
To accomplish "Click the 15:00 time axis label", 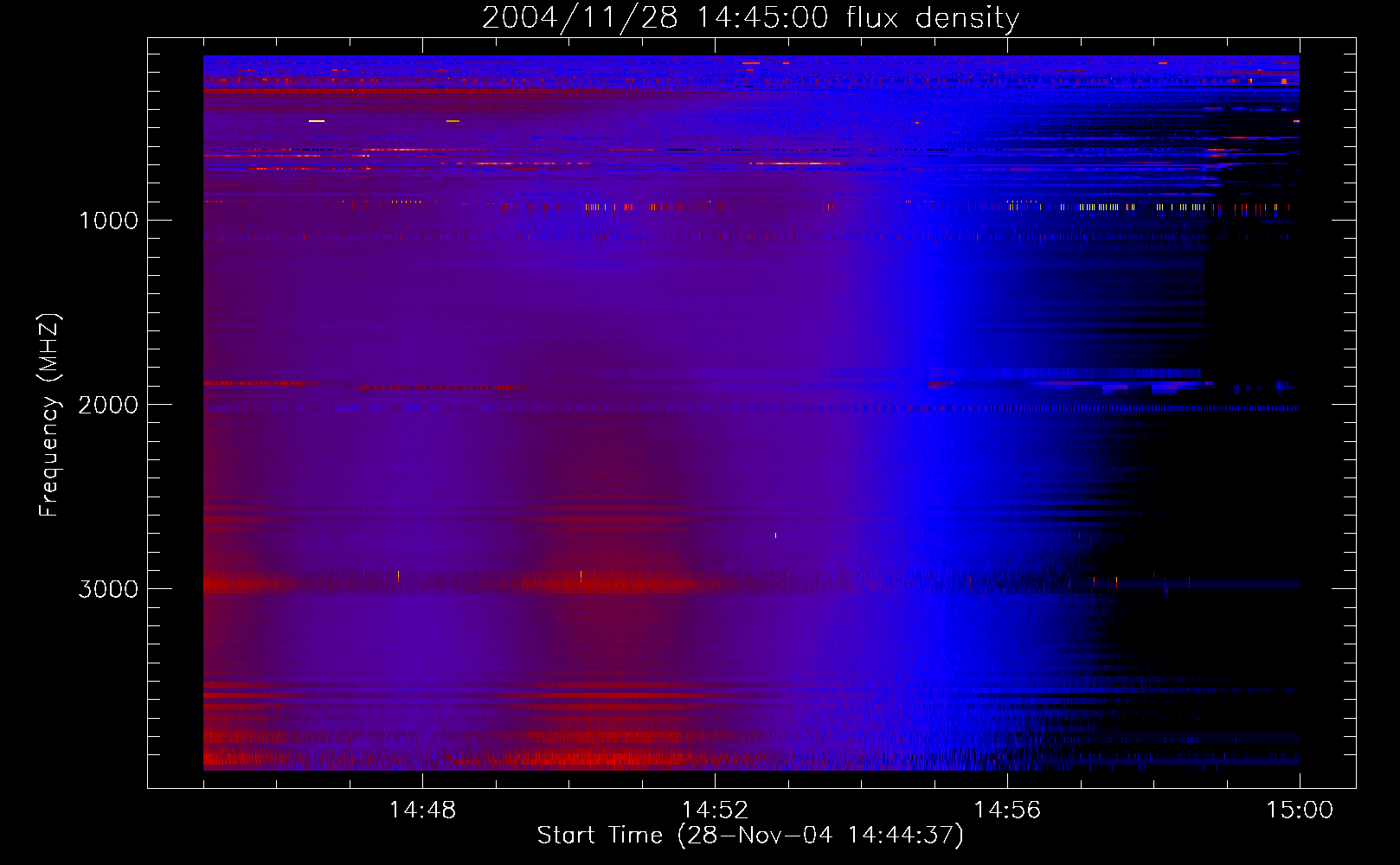I will 1300,810.
